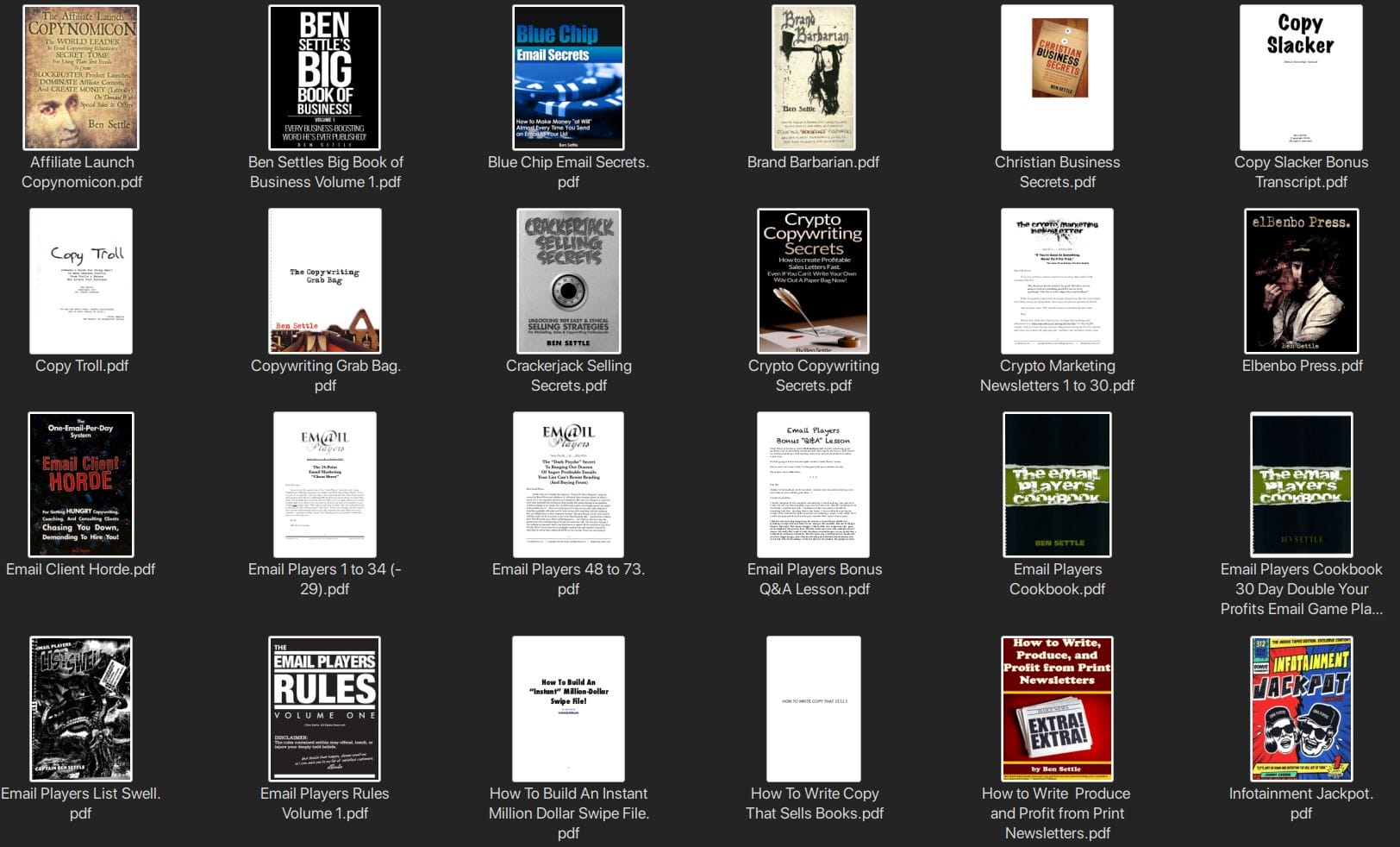
Task: Select the Christian Business Secrets thumbnail
Action: click(x=1058, y=76)
